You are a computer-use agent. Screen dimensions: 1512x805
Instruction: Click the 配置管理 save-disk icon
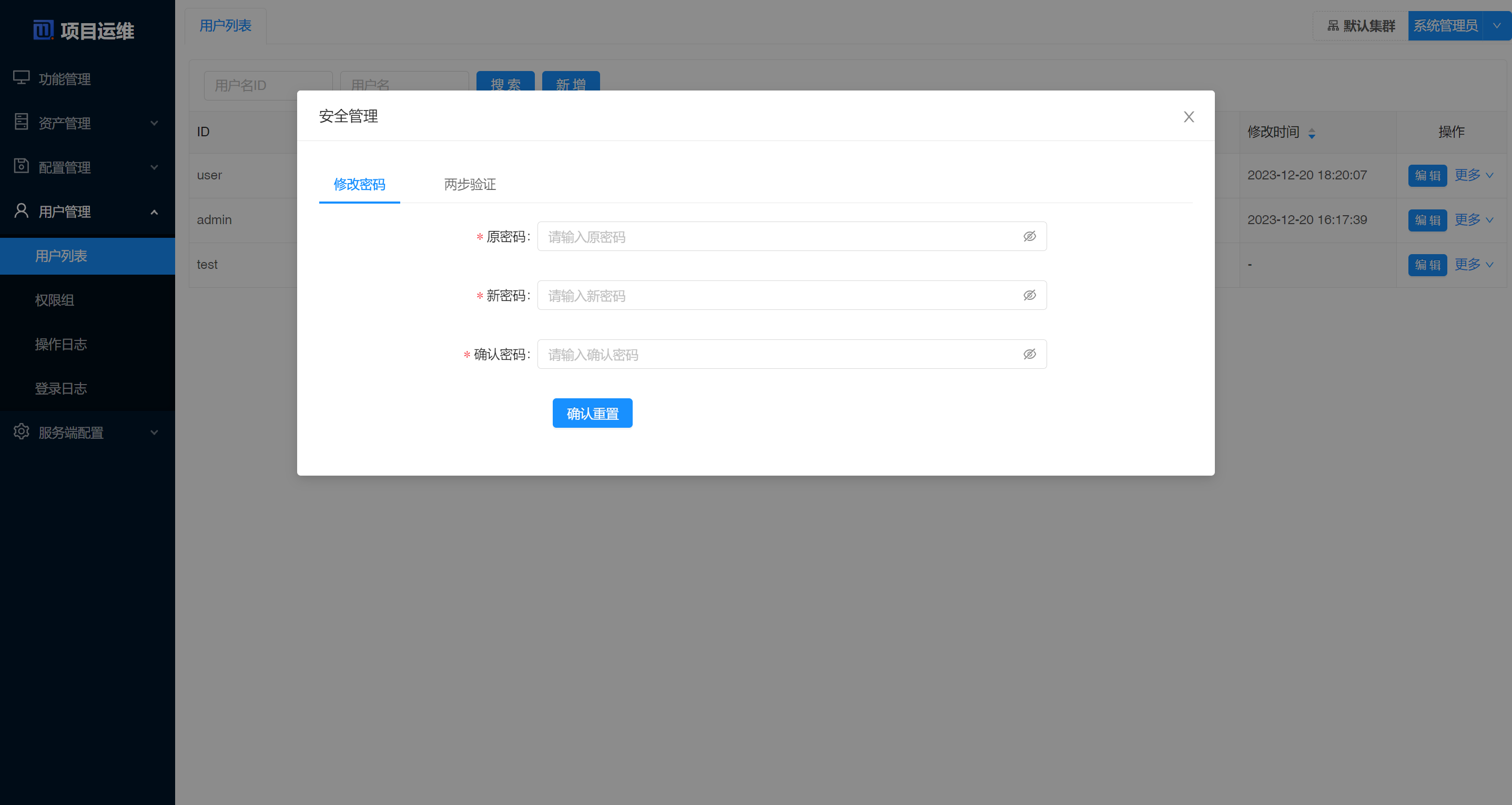click(21, 167)
